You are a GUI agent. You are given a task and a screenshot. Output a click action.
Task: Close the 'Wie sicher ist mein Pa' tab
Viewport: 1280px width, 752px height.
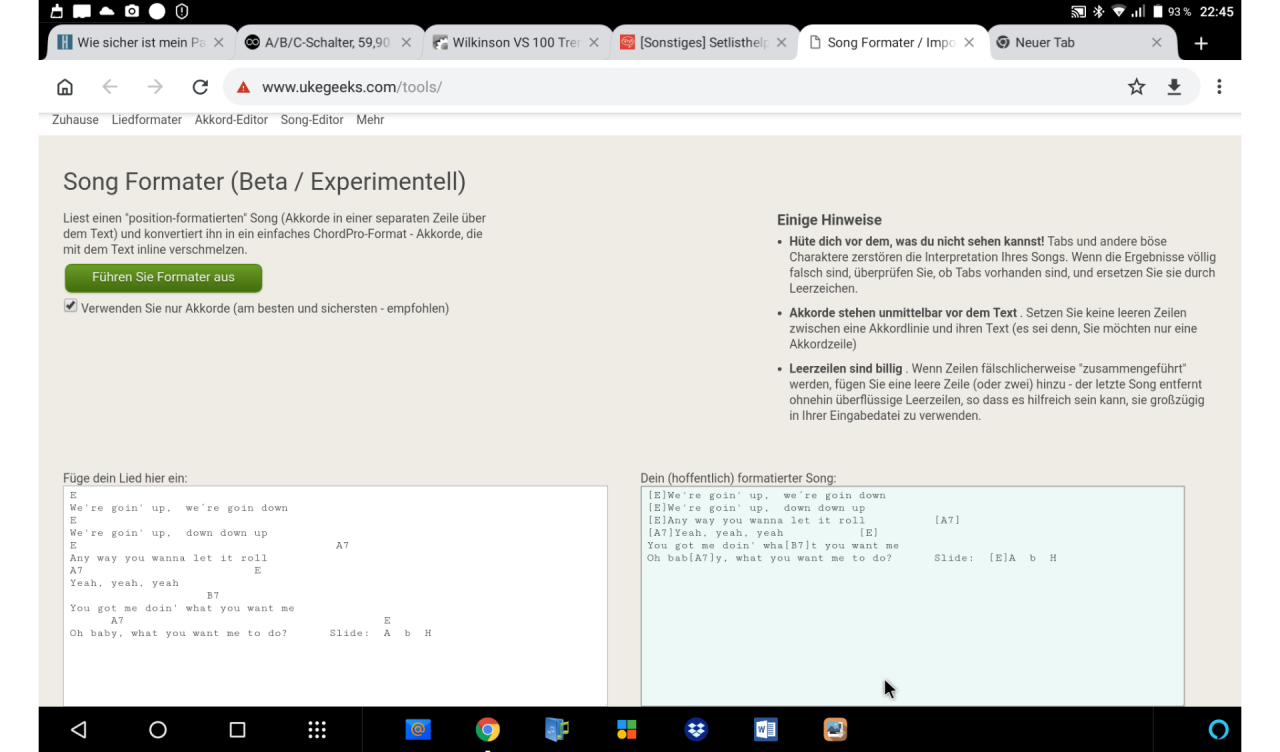pos(219,43)
